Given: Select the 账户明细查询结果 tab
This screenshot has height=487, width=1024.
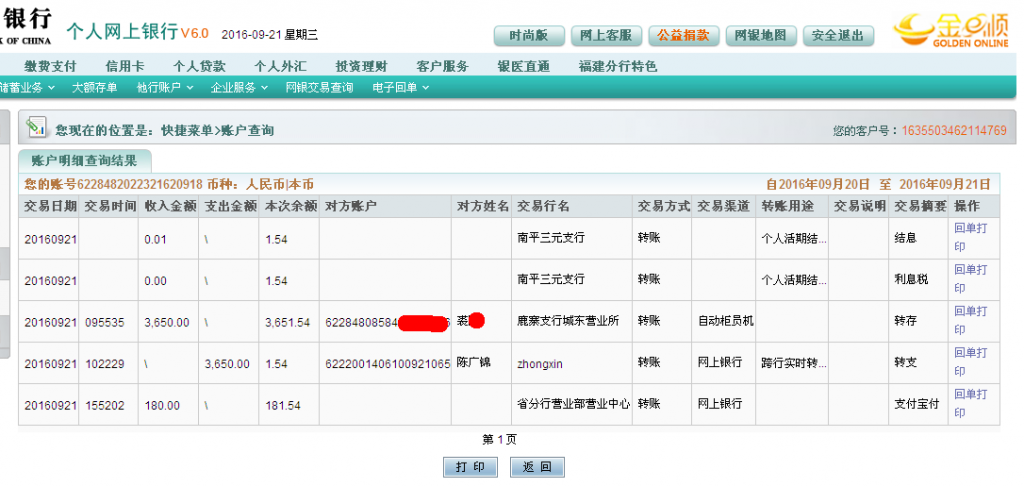Looking at the screenshot, I should click(84, 161).
